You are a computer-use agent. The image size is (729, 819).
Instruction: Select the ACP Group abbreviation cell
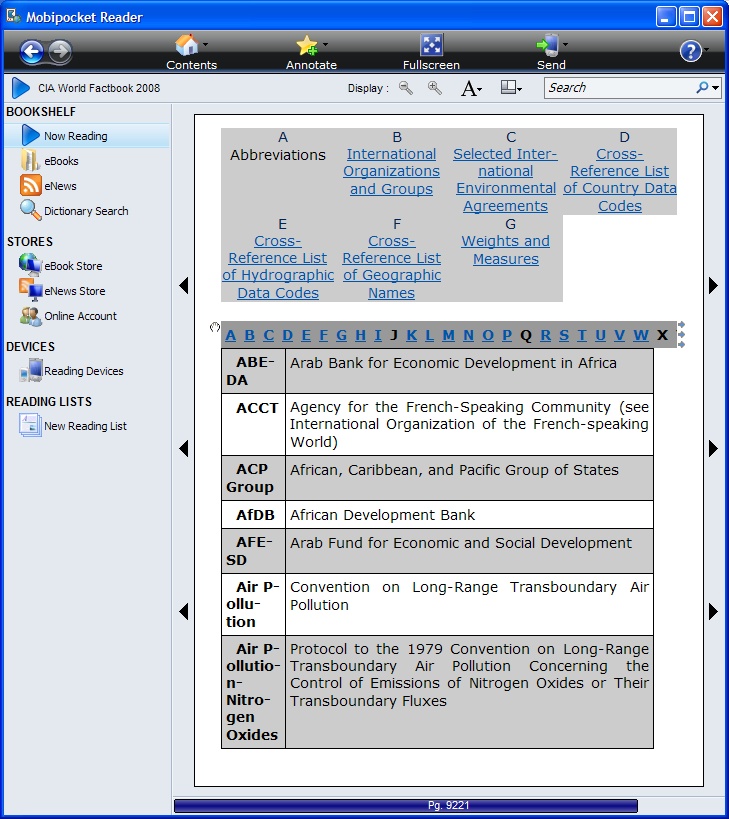click(253, 478)
